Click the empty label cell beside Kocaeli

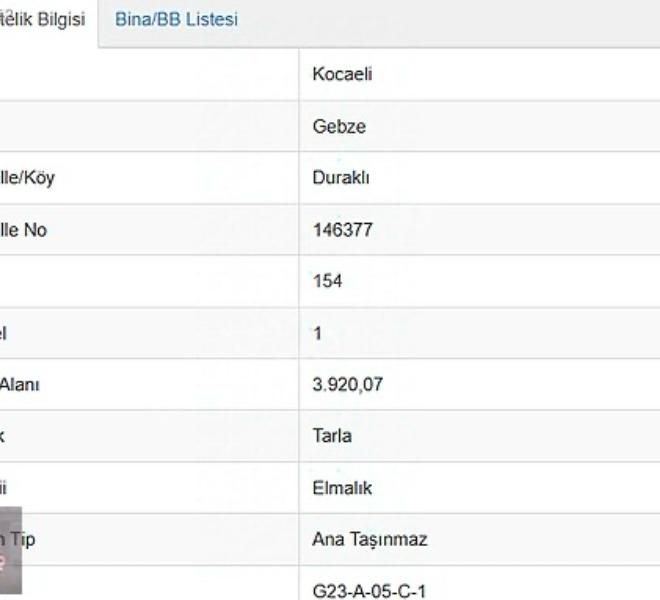coord(149,75)
